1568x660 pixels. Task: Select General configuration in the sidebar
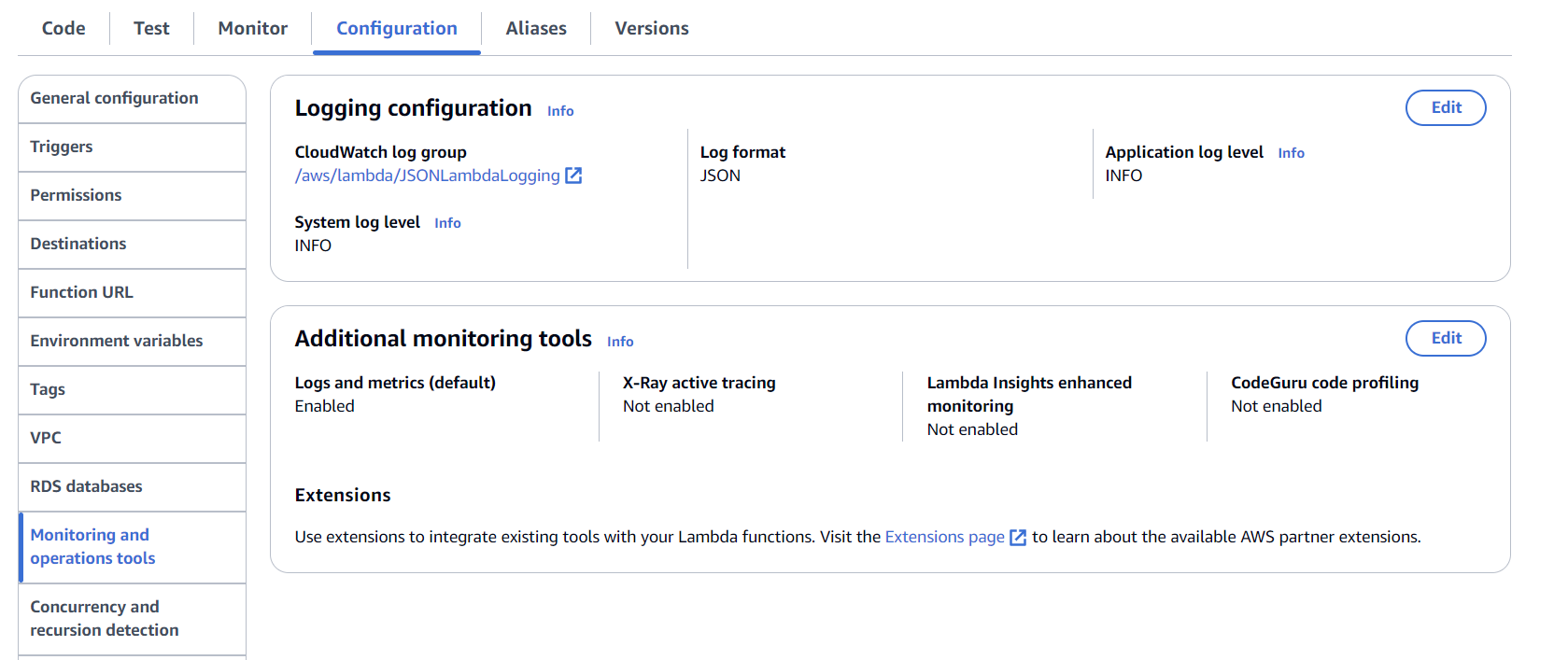coord(114,98)
